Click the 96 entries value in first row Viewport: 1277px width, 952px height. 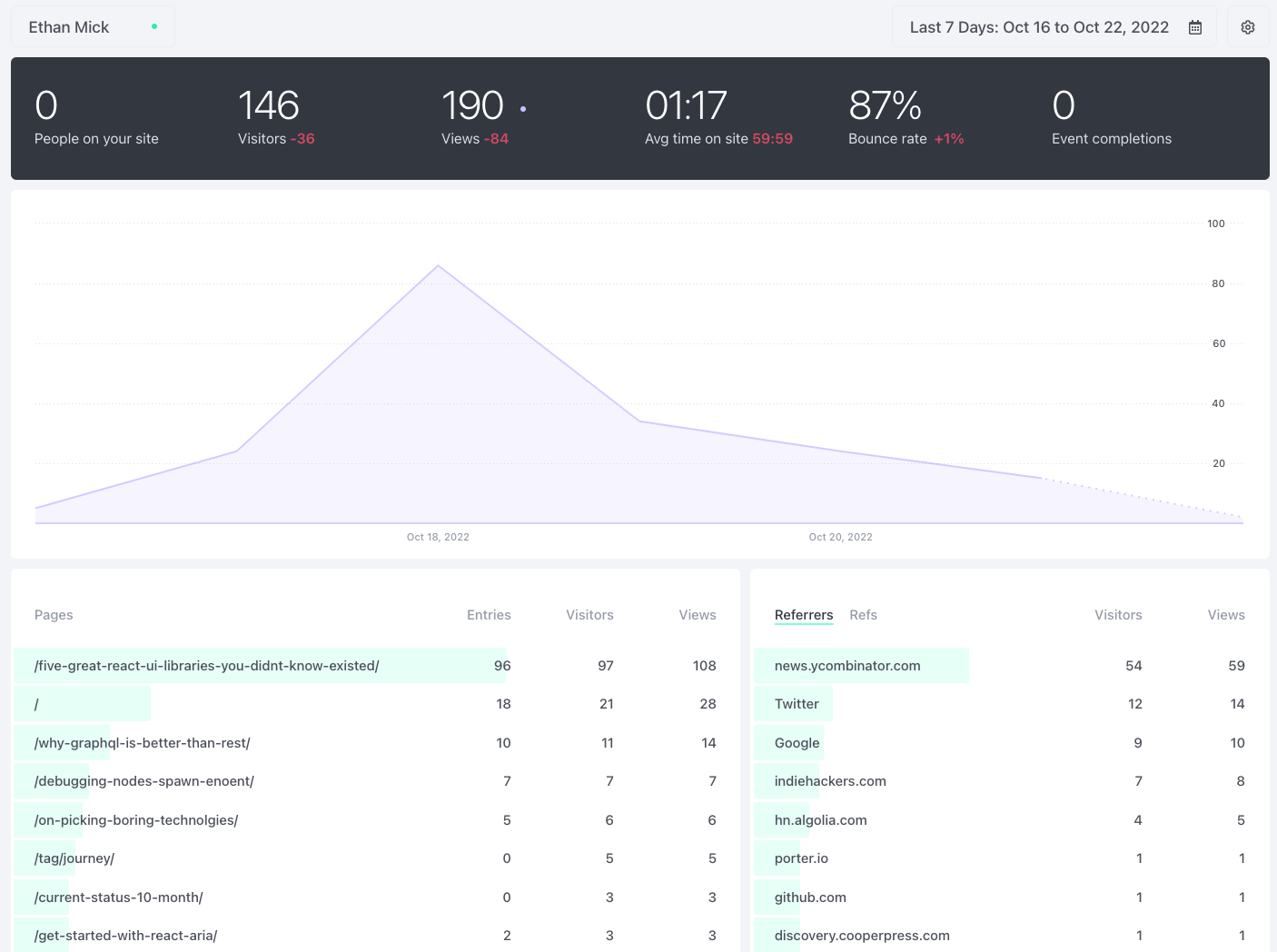pos(502,666)
